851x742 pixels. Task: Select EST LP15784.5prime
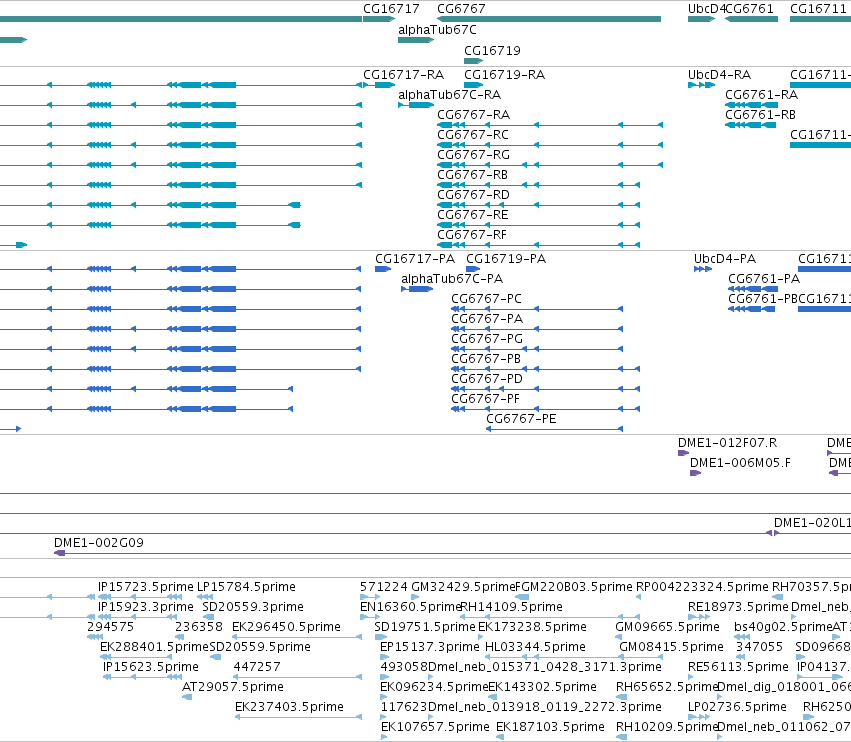pos(246,587)
